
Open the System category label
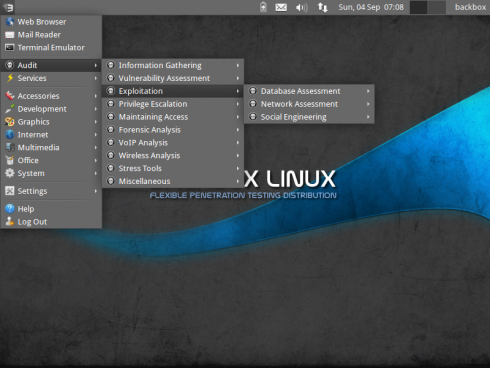(31, 173)
